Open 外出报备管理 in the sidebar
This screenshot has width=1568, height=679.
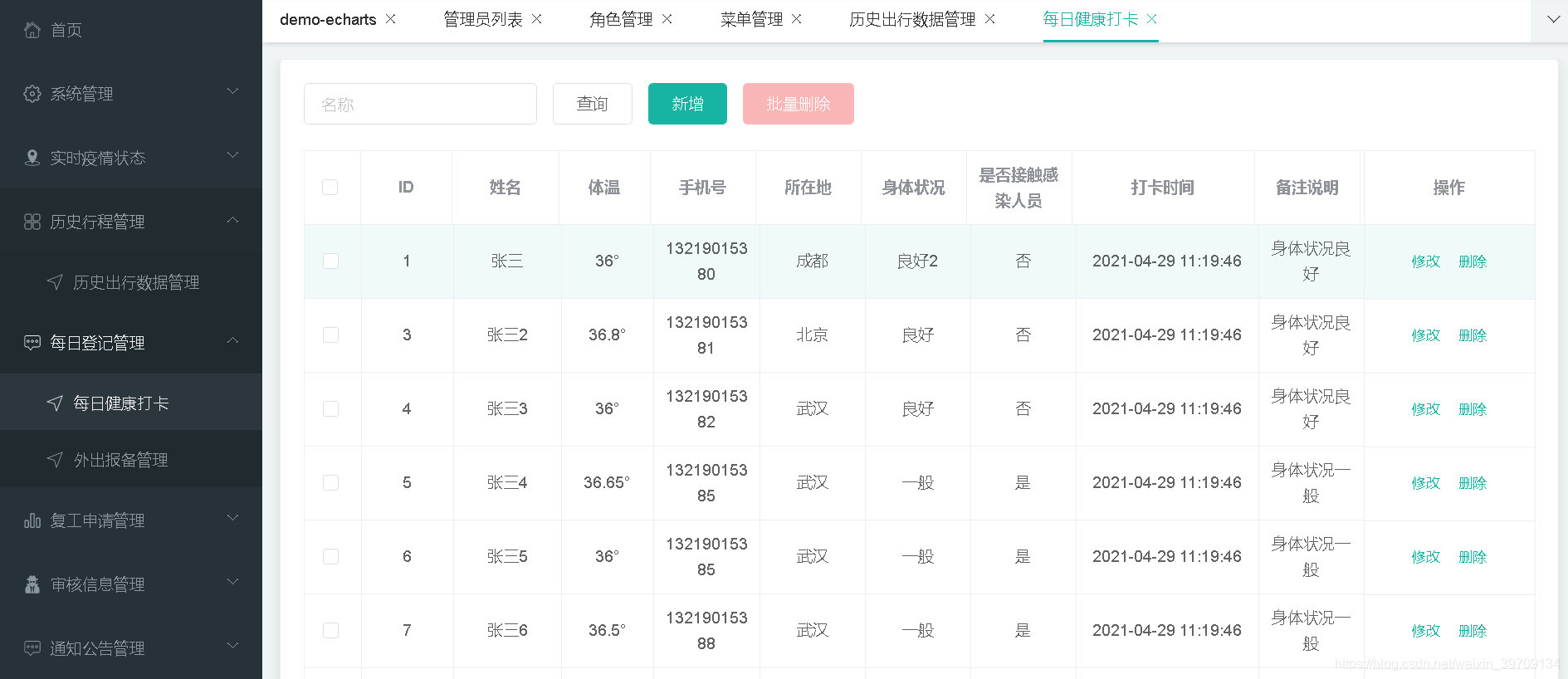[x=131, y=460]
